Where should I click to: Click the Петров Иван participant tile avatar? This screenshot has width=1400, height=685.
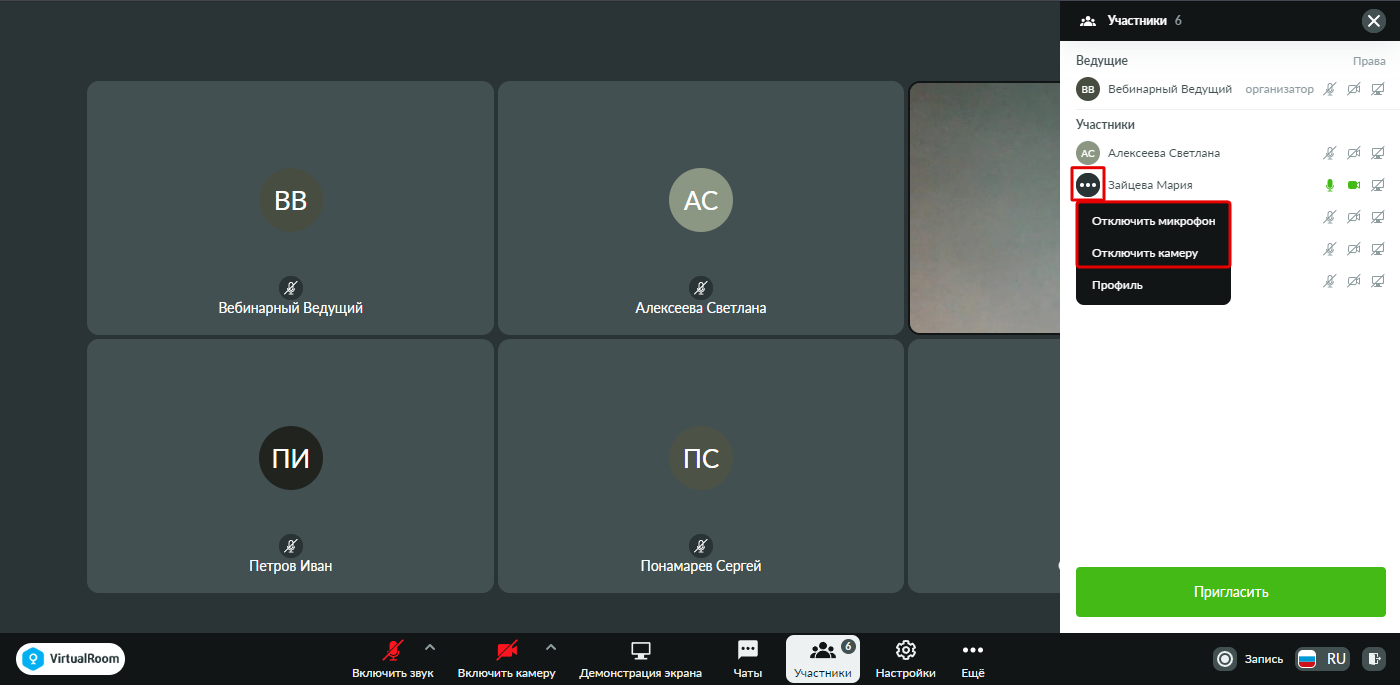click(x=291, y=458)
